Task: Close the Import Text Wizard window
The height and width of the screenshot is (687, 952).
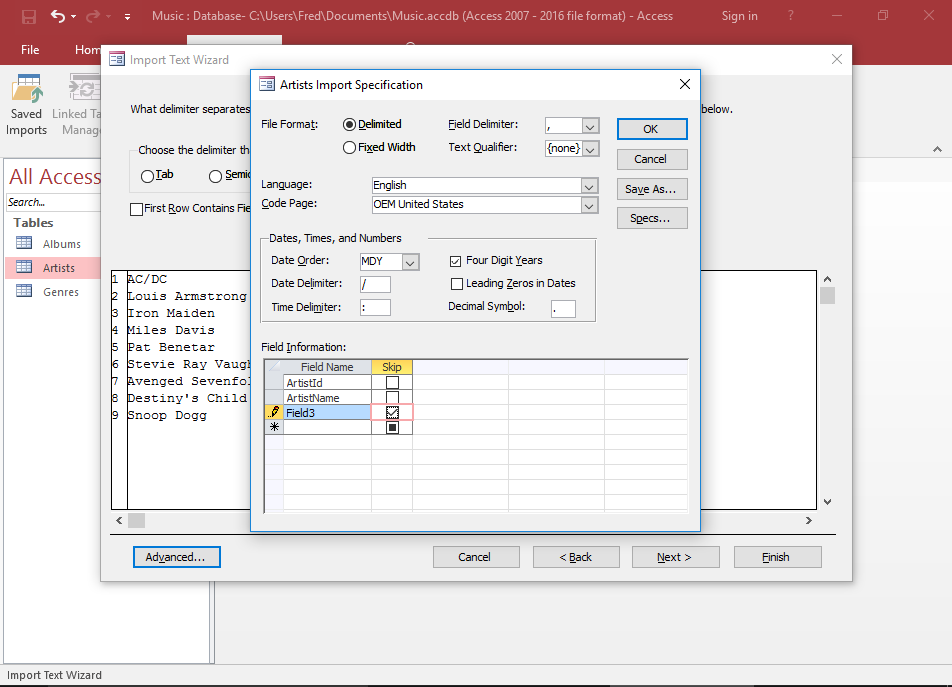Action: pyautogui.click(x=837, y=59)
